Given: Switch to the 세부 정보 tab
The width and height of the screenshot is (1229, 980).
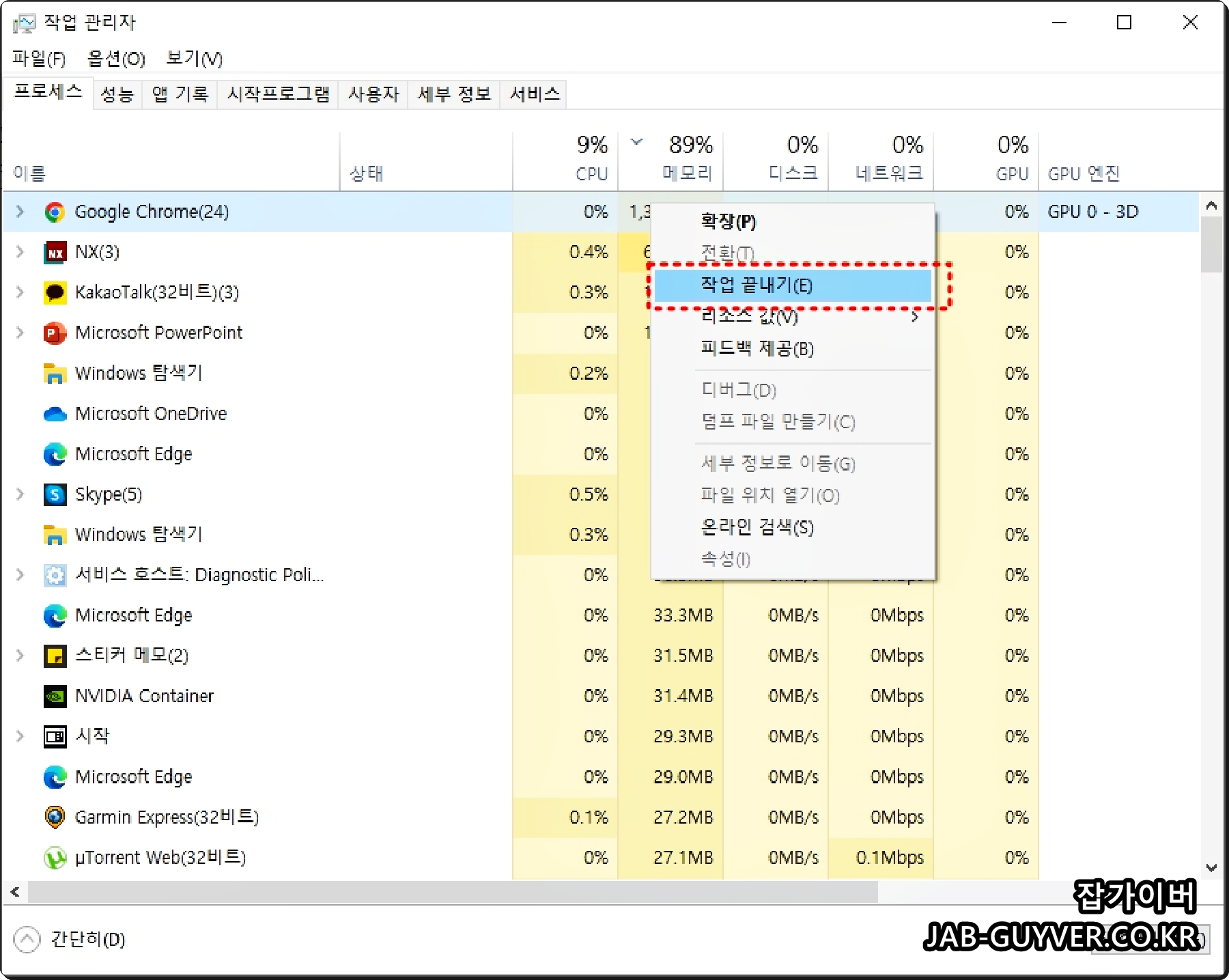Looking at the screenshot, I should tap(454, 94).
